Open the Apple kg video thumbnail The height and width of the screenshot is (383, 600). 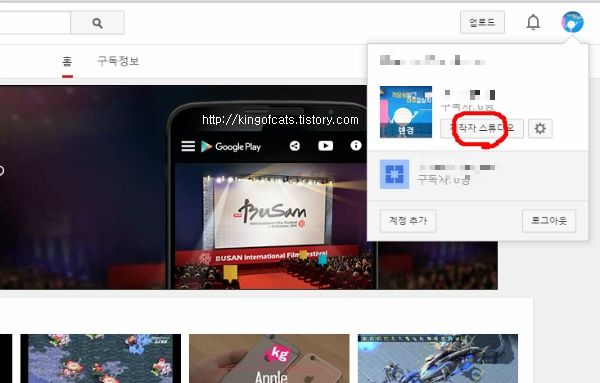click(269, 358)
